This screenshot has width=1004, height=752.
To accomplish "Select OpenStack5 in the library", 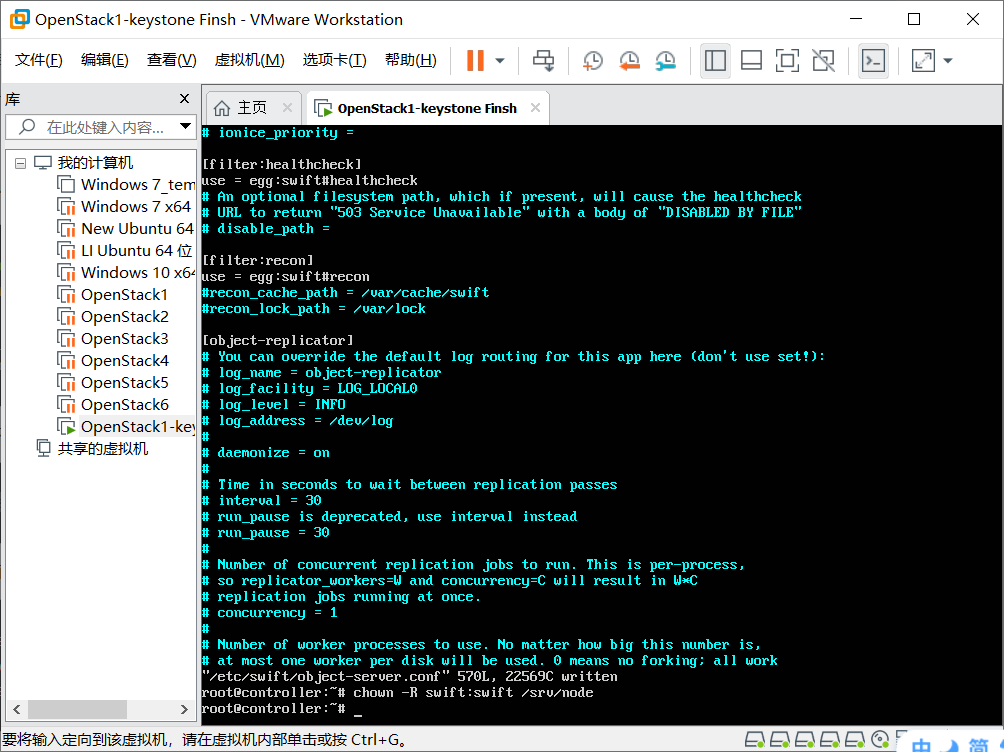I will (x=124, y=382).
